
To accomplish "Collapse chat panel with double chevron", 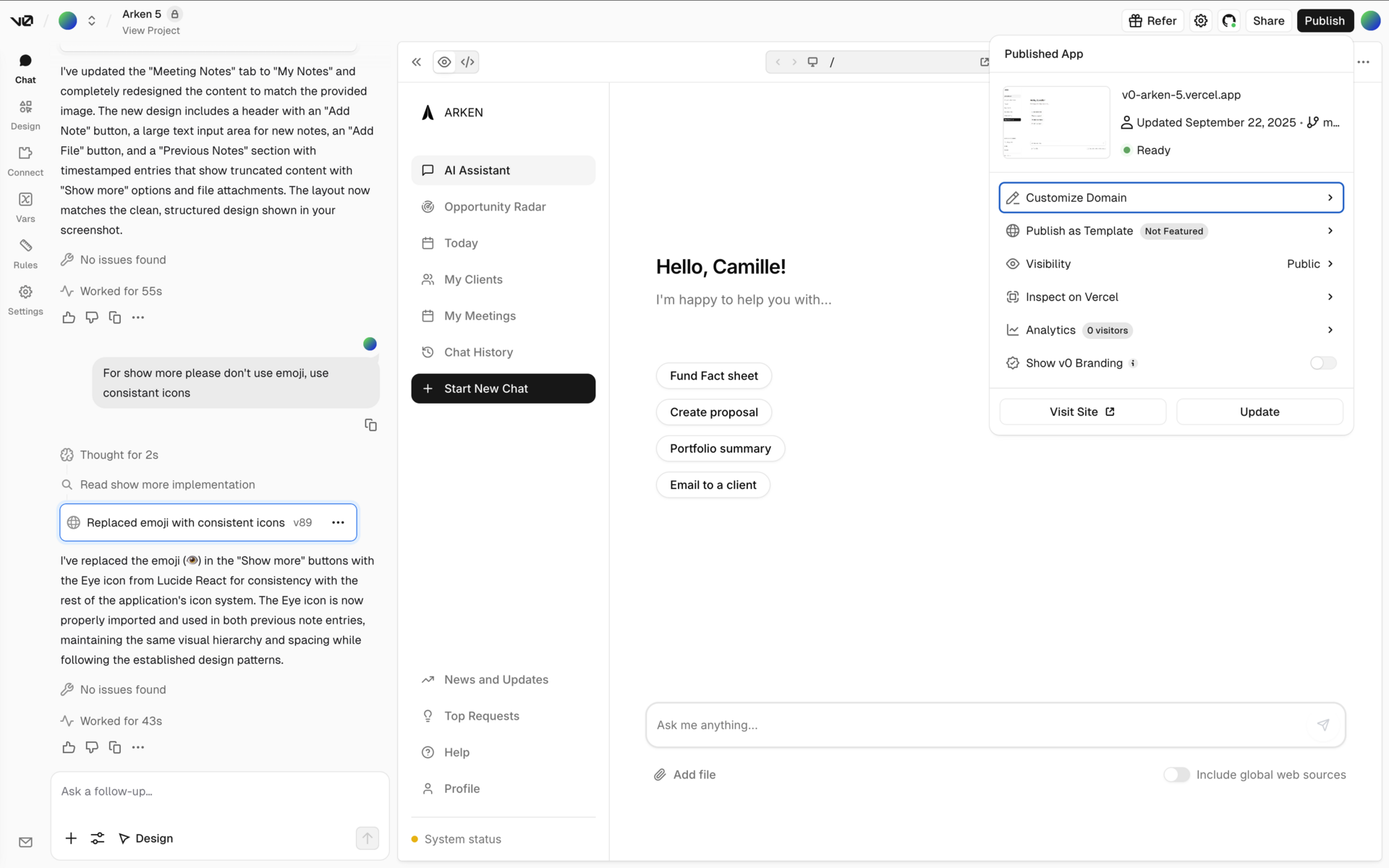I will pyautogui.click(x=417, y=62).
